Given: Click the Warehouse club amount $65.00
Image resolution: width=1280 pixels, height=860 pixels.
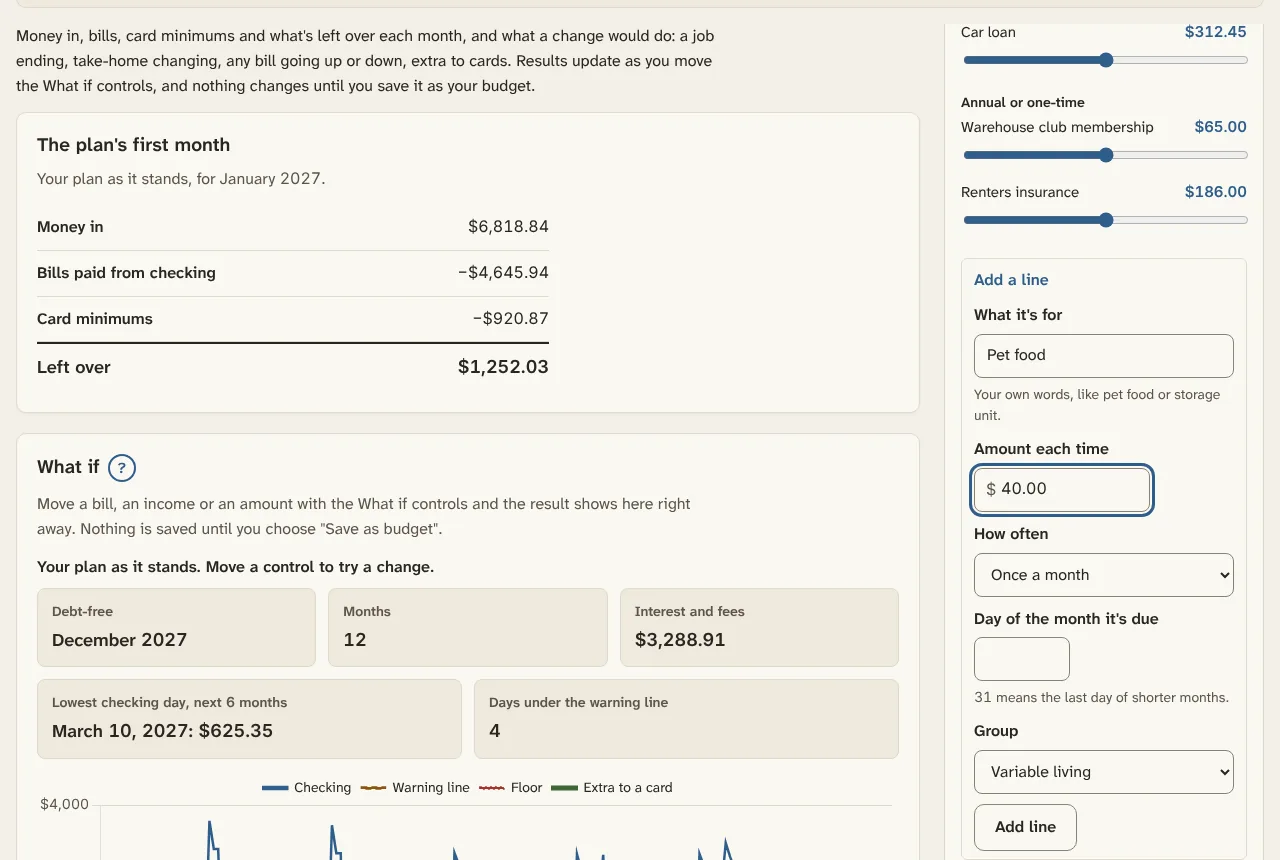Looking at the screenshot, I should 1221,127.
